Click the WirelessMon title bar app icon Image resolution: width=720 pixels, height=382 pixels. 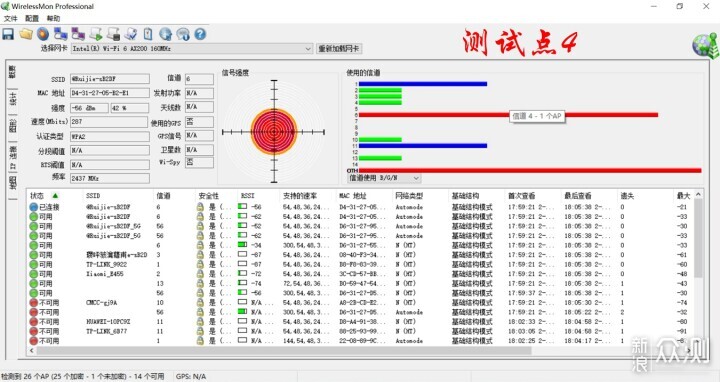pos(5,6)
